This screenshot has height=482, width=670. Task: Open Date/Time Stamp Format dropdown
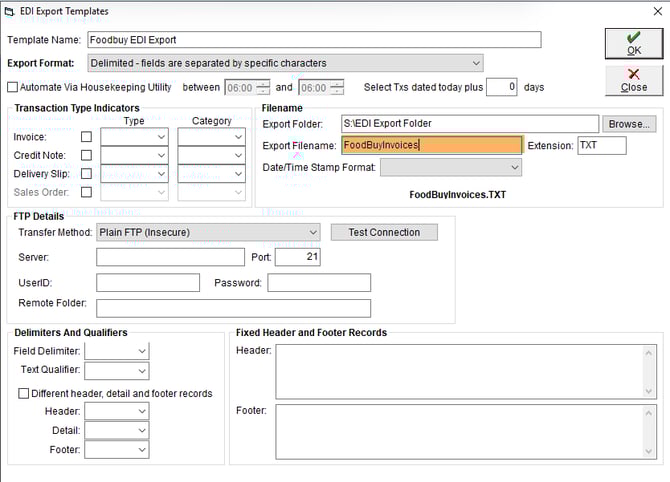click(x=451, y=168)
